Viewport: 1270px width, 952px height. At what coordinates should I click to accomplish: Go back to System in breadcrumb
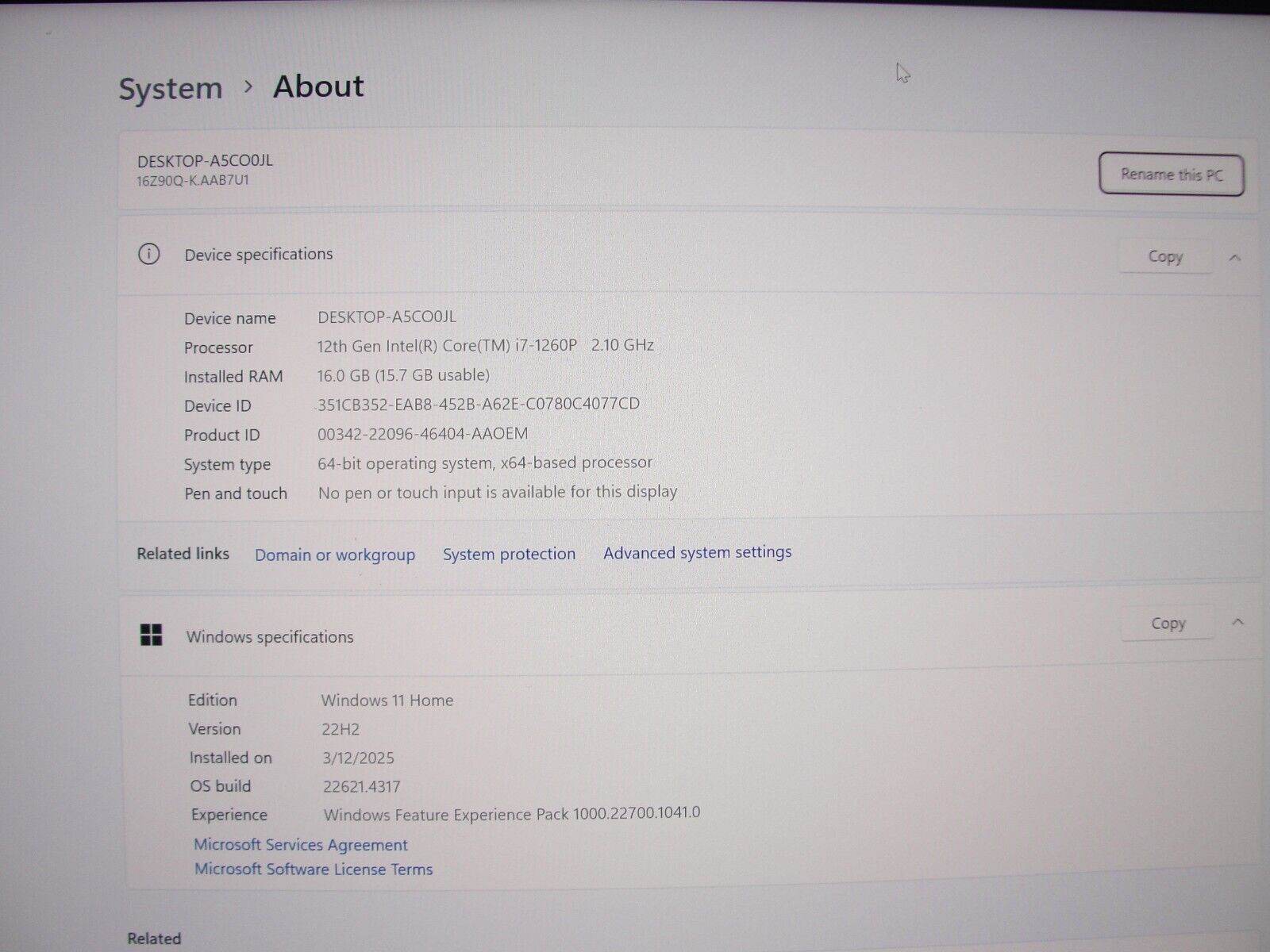[x=171, y=88]
